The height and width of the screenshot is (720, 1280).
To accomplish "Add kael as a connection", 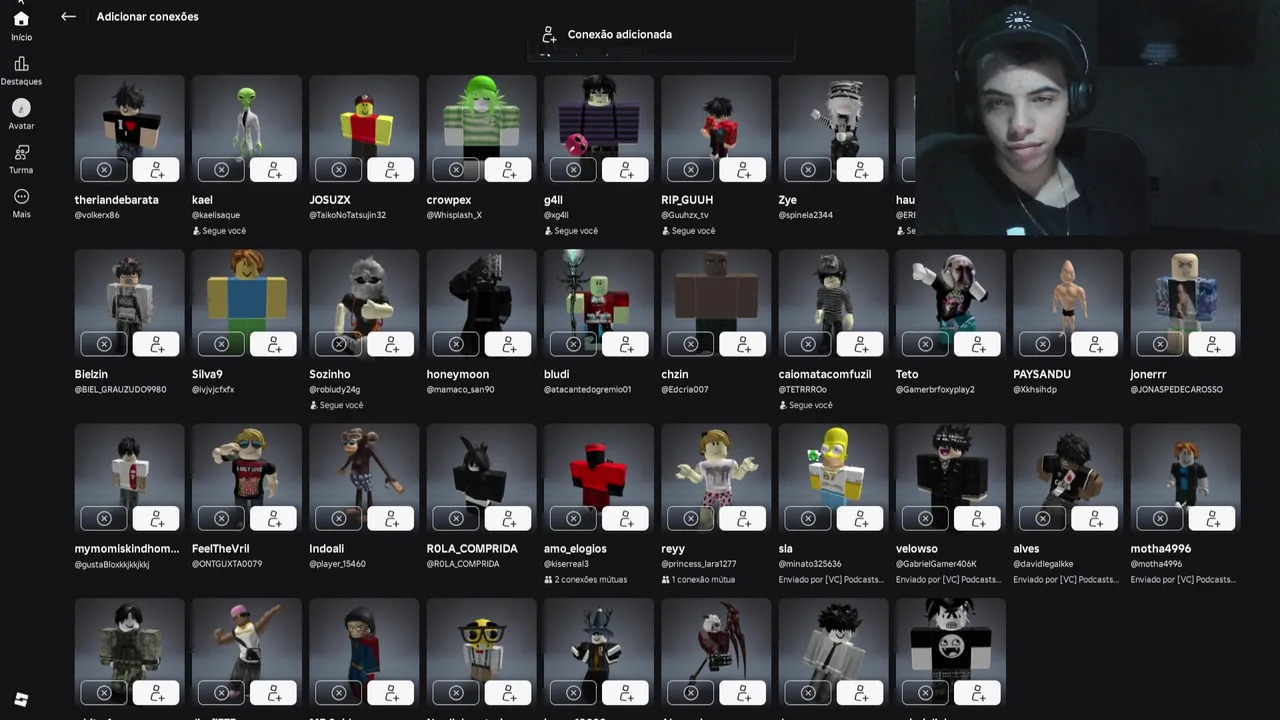I will pyautogui.click(x=274, y=170).
